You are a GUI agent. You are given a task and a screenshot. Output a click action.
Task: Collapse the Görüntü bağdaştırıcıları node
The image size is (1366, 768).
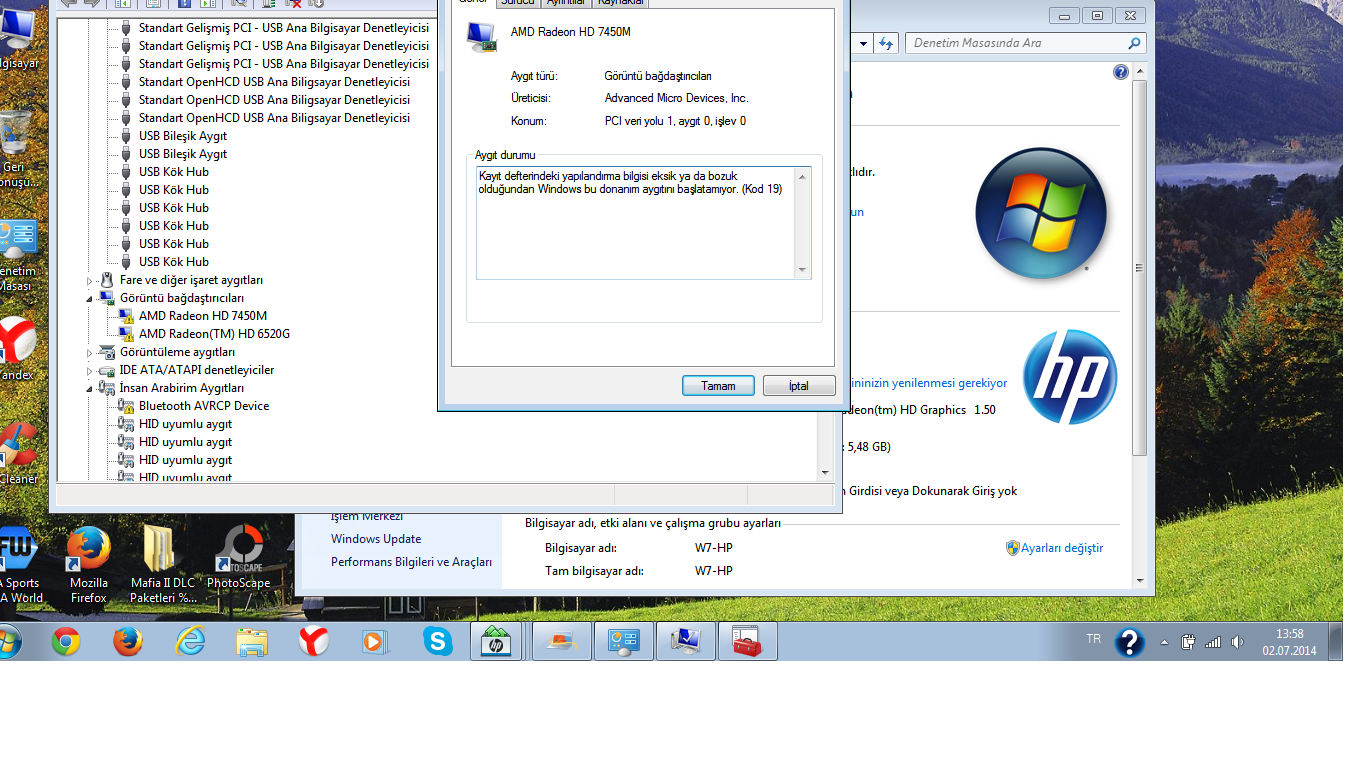[x=89, y=298]
